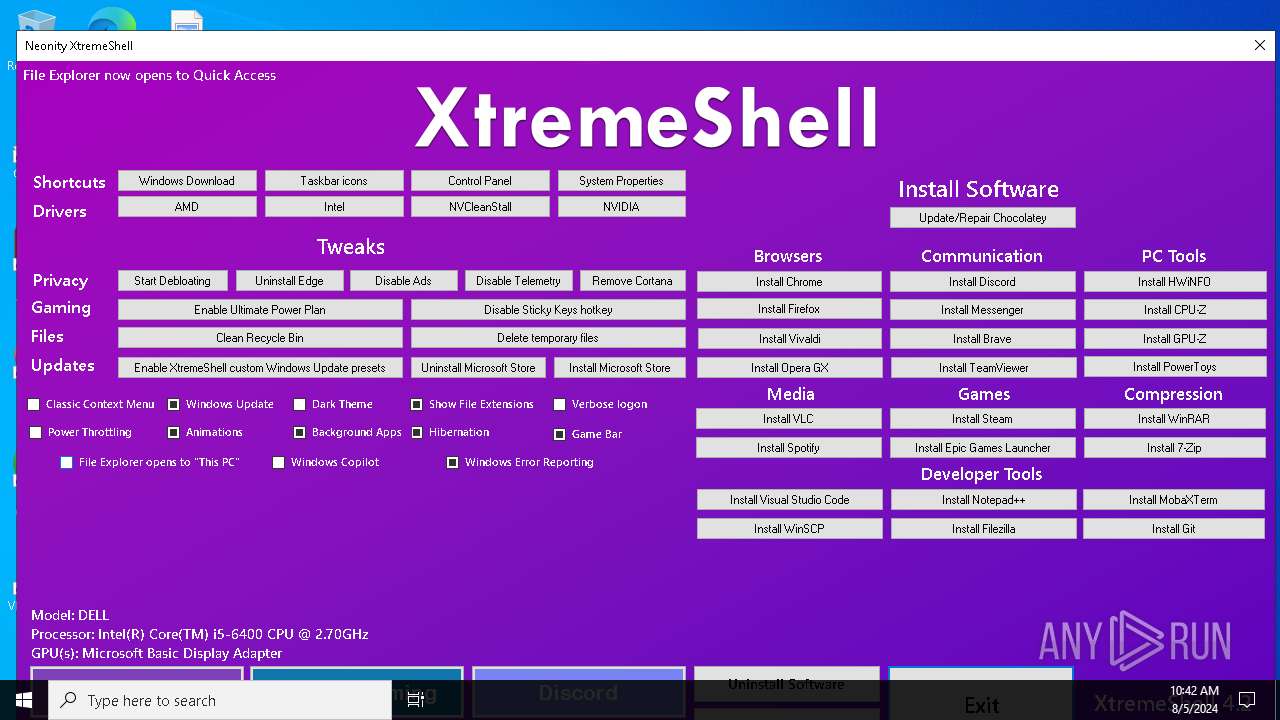Click Start Debloating button
Screen dimensions: 1280x720
coord(172,281)
